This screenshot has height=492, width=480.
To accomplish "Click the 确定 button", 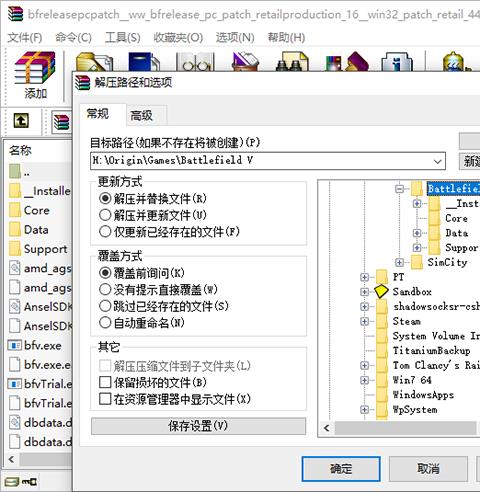I will (341, 469).
